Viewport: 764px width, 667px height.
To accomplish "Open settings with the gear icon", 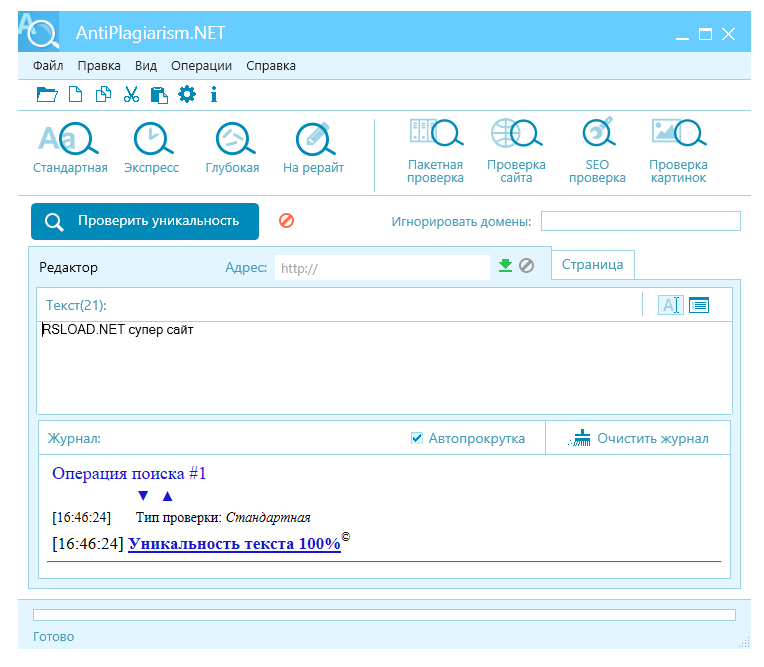I will (187, 94).
